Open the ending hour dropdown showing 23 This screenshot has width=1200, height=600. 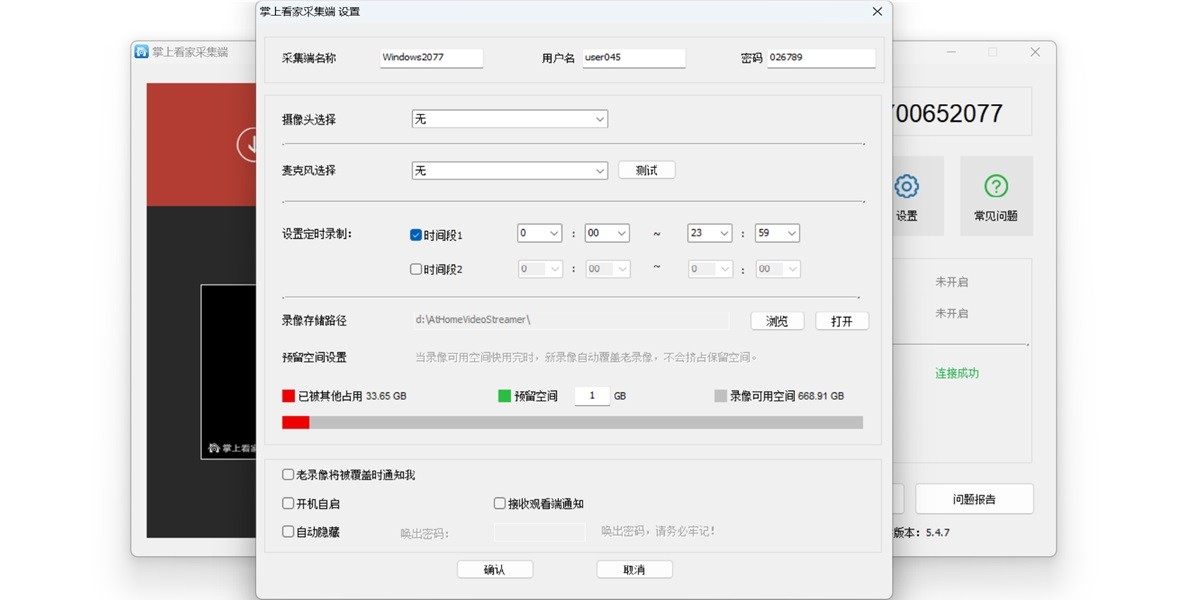point(709,232)
